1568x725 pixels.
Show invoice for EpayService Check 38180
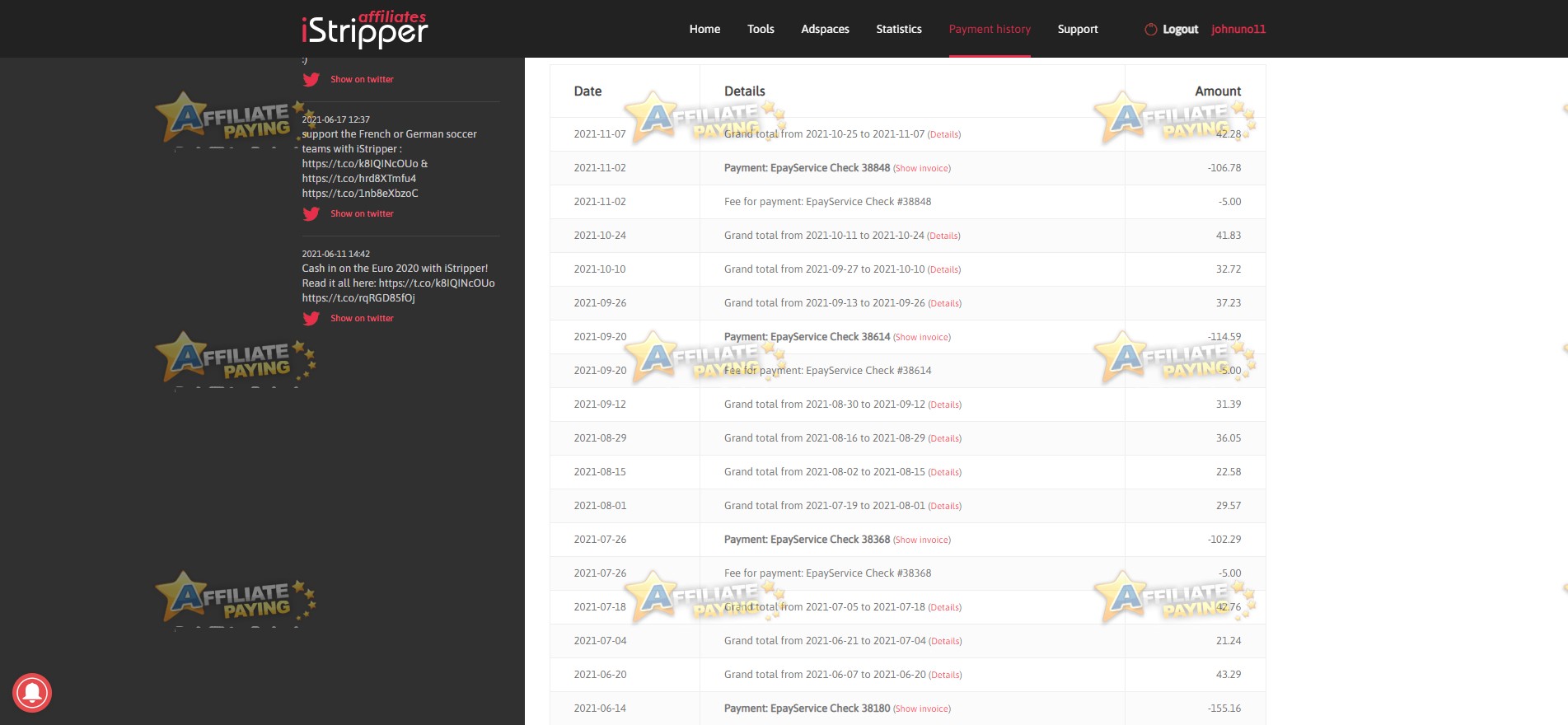[922, 709]
